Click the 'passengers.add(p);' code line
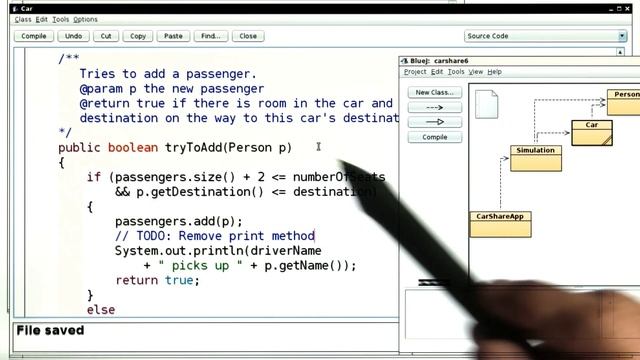Image resolution: width=640 pixels, height=360 pixels. click(x=179, y=221)
